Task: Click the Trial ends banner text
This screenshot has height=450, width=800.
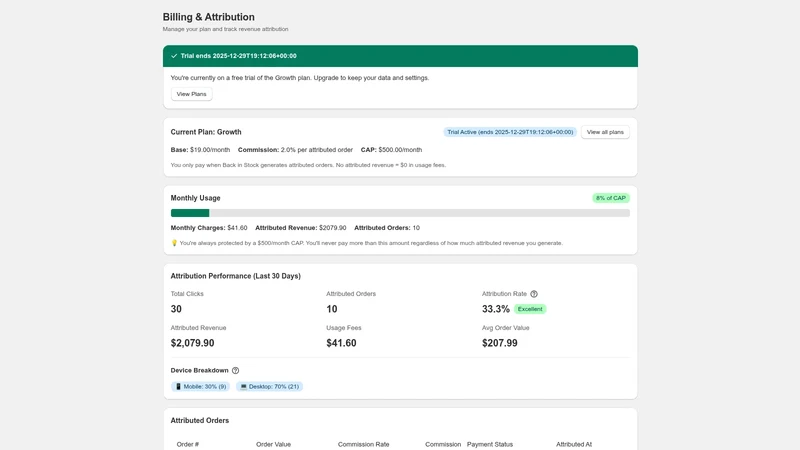Action: (x=238, y=56)
